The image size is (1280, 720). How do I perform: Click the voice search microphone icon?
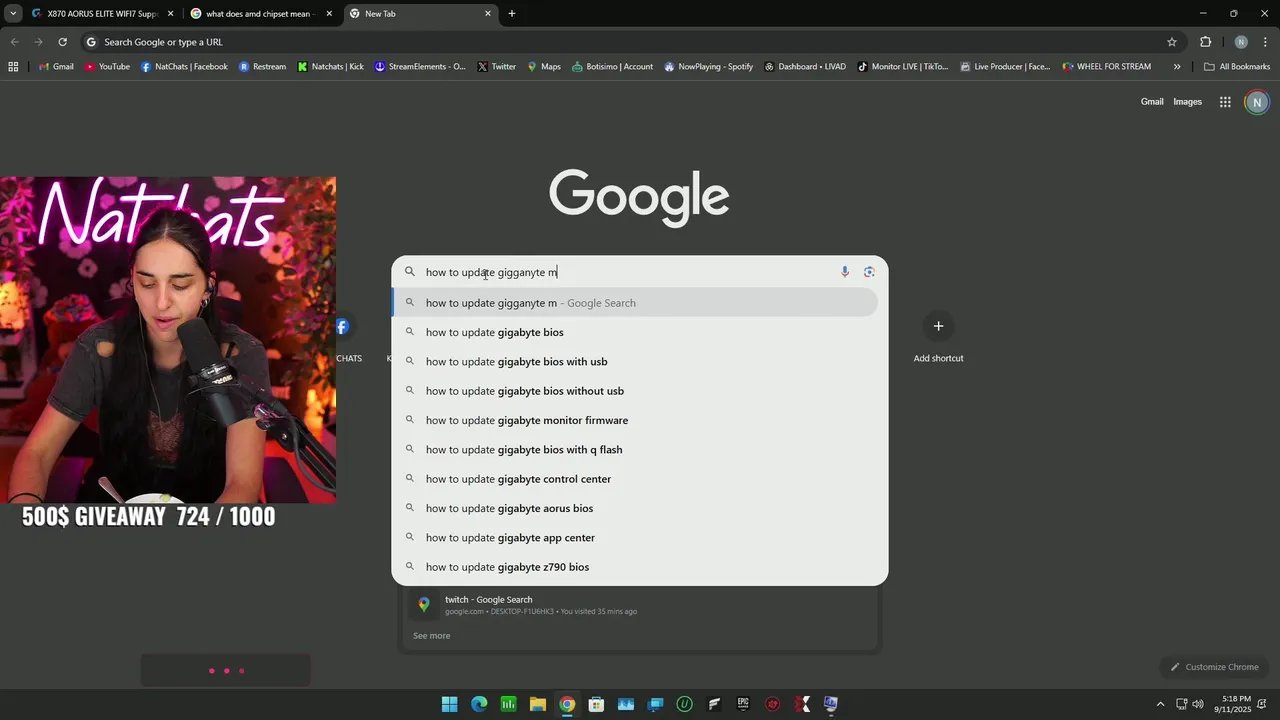point(845,272)
